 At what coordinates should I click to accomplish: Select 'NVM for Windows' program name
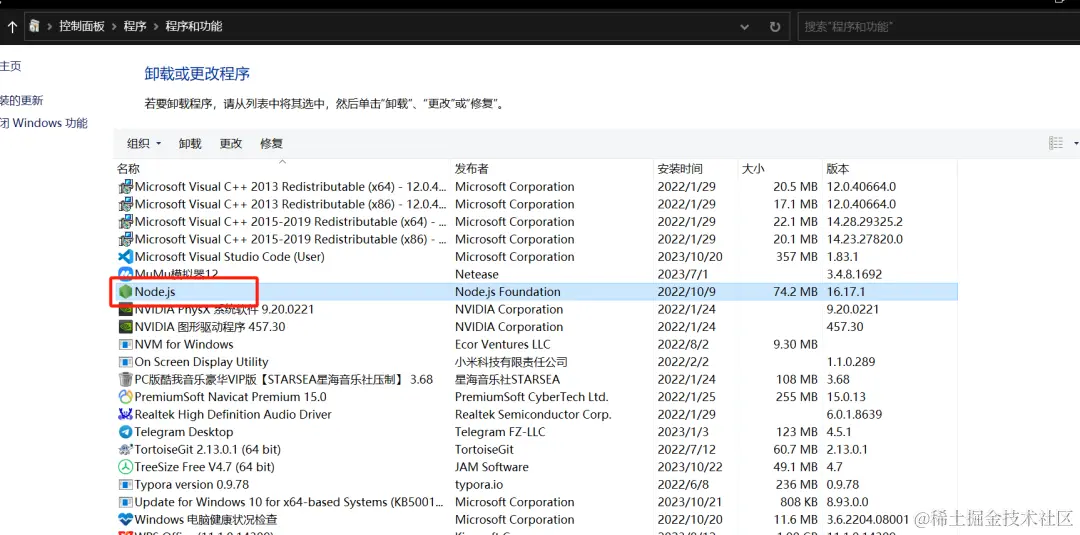(x=184, y=344)
